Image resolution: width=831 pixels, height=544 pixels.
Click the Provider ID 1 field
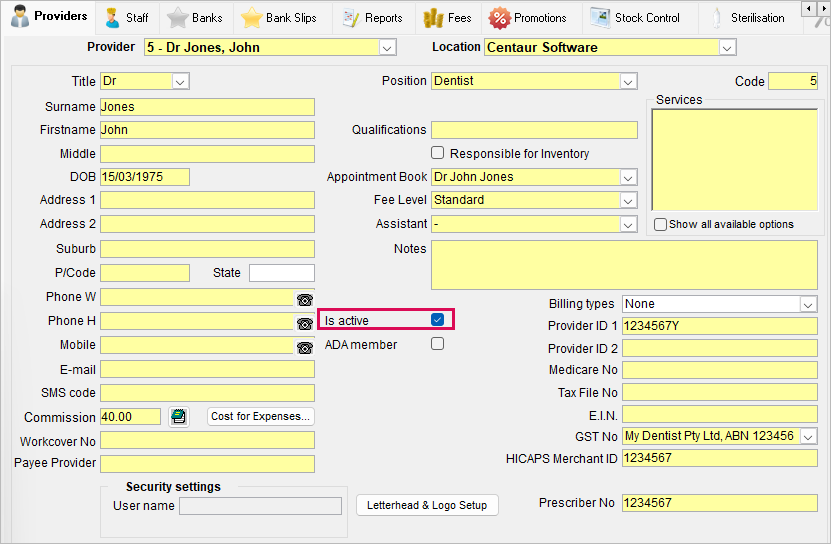719,326
